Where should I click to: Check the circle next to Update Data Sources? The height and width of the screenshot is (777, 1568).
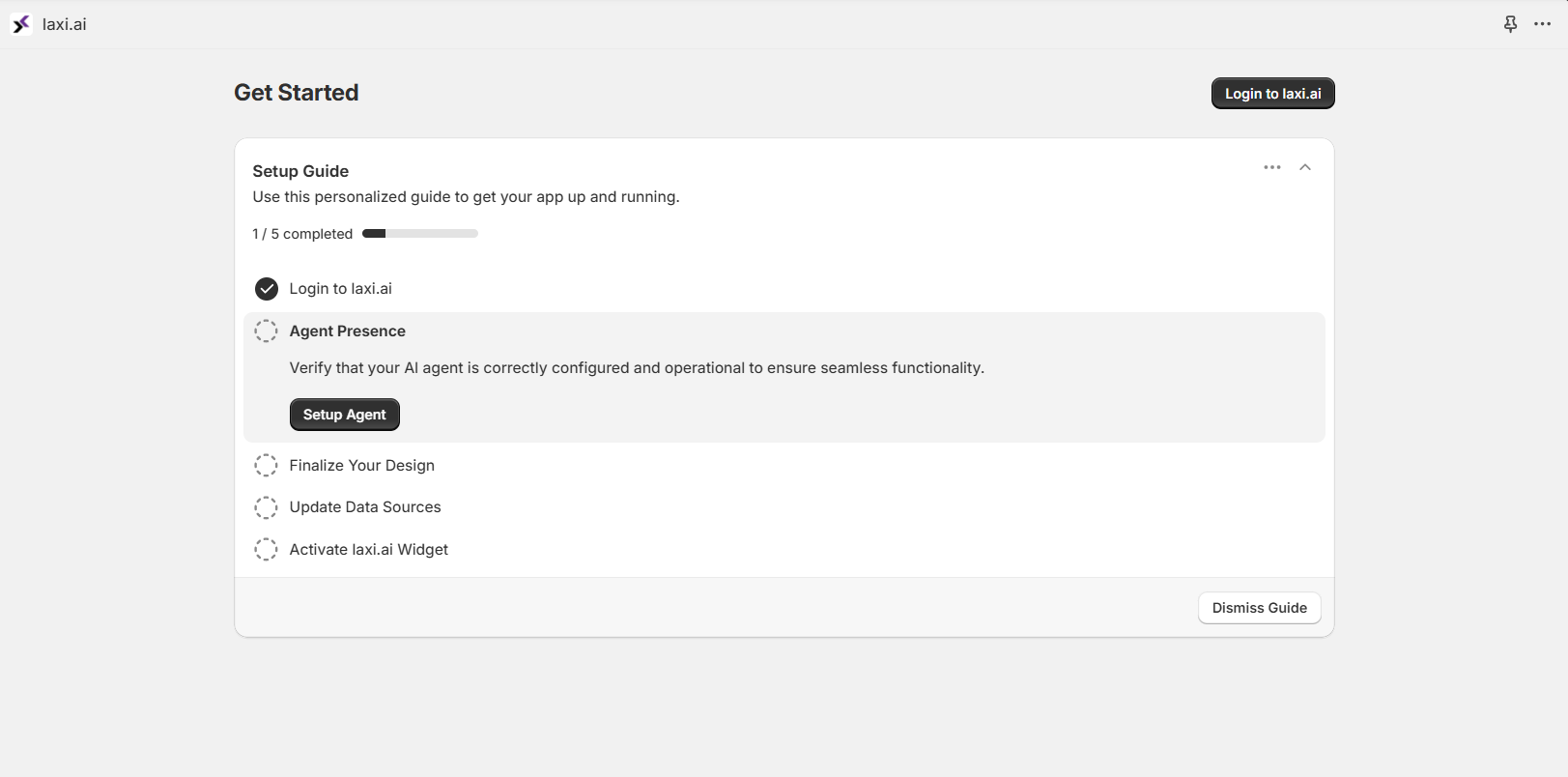point(266,507)
